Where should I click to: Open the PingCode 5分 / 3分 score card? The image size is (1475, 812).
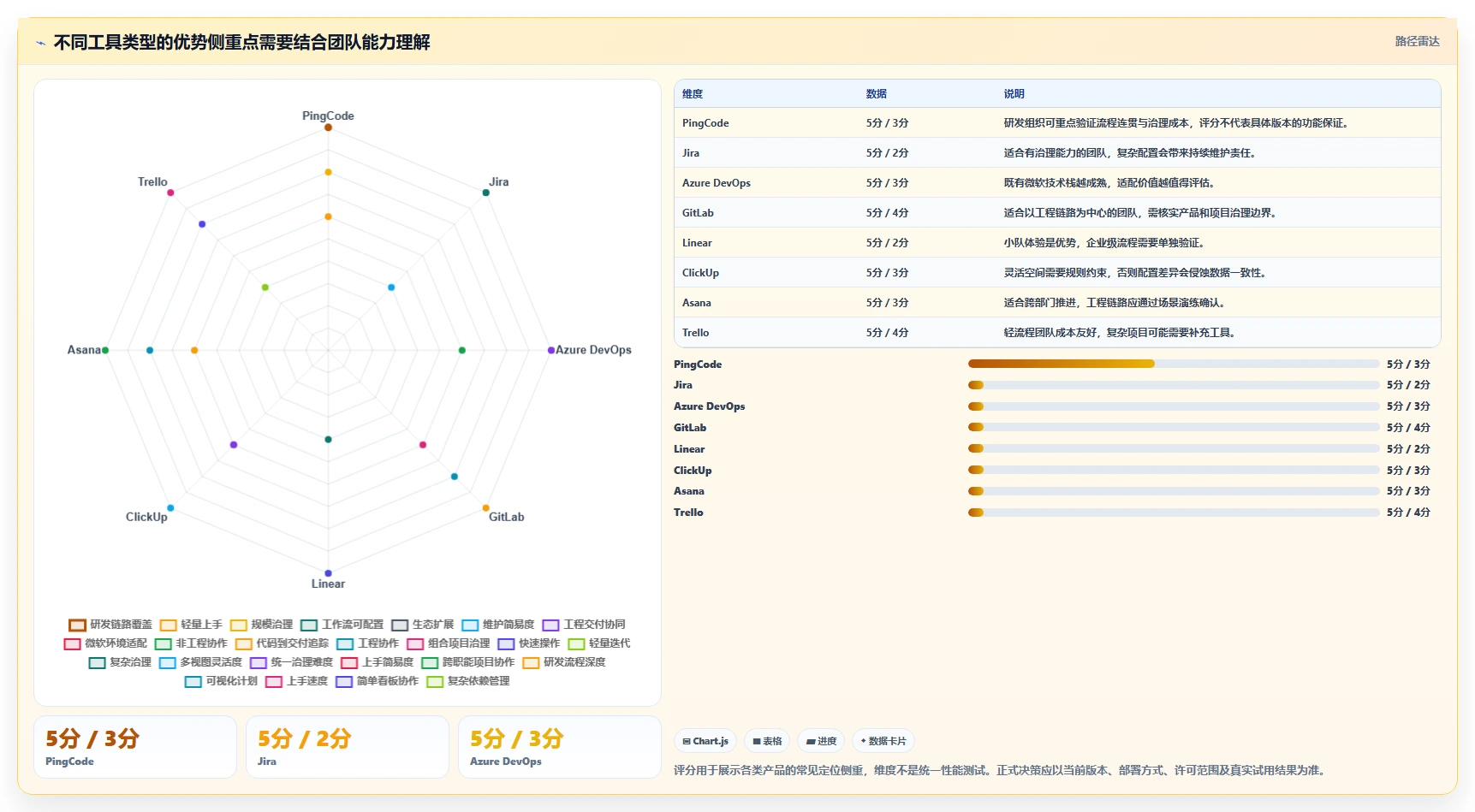135,747
